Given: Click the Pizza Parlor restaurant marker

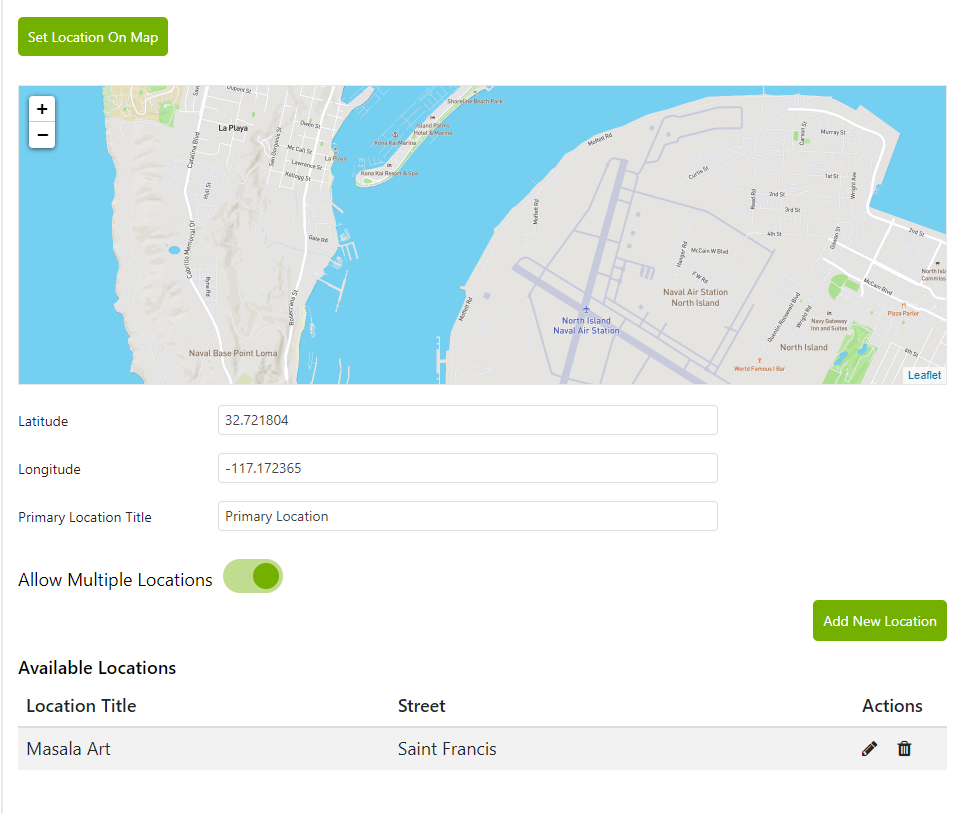Looking at the screenshot, I should pos(903,305).
